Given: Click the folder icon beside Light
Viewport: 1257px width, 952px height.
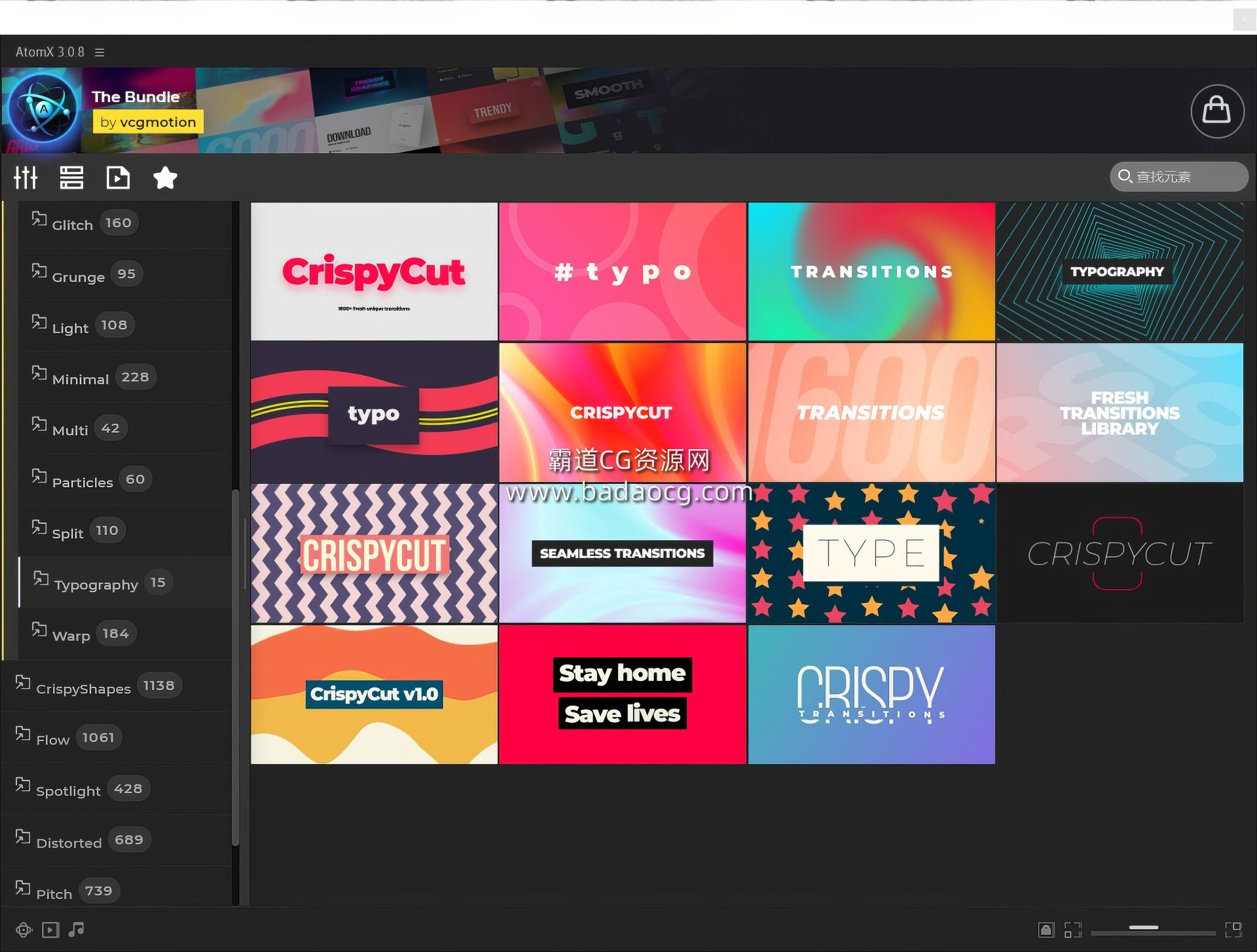Looking at the screenshot, I should [39, 321].
